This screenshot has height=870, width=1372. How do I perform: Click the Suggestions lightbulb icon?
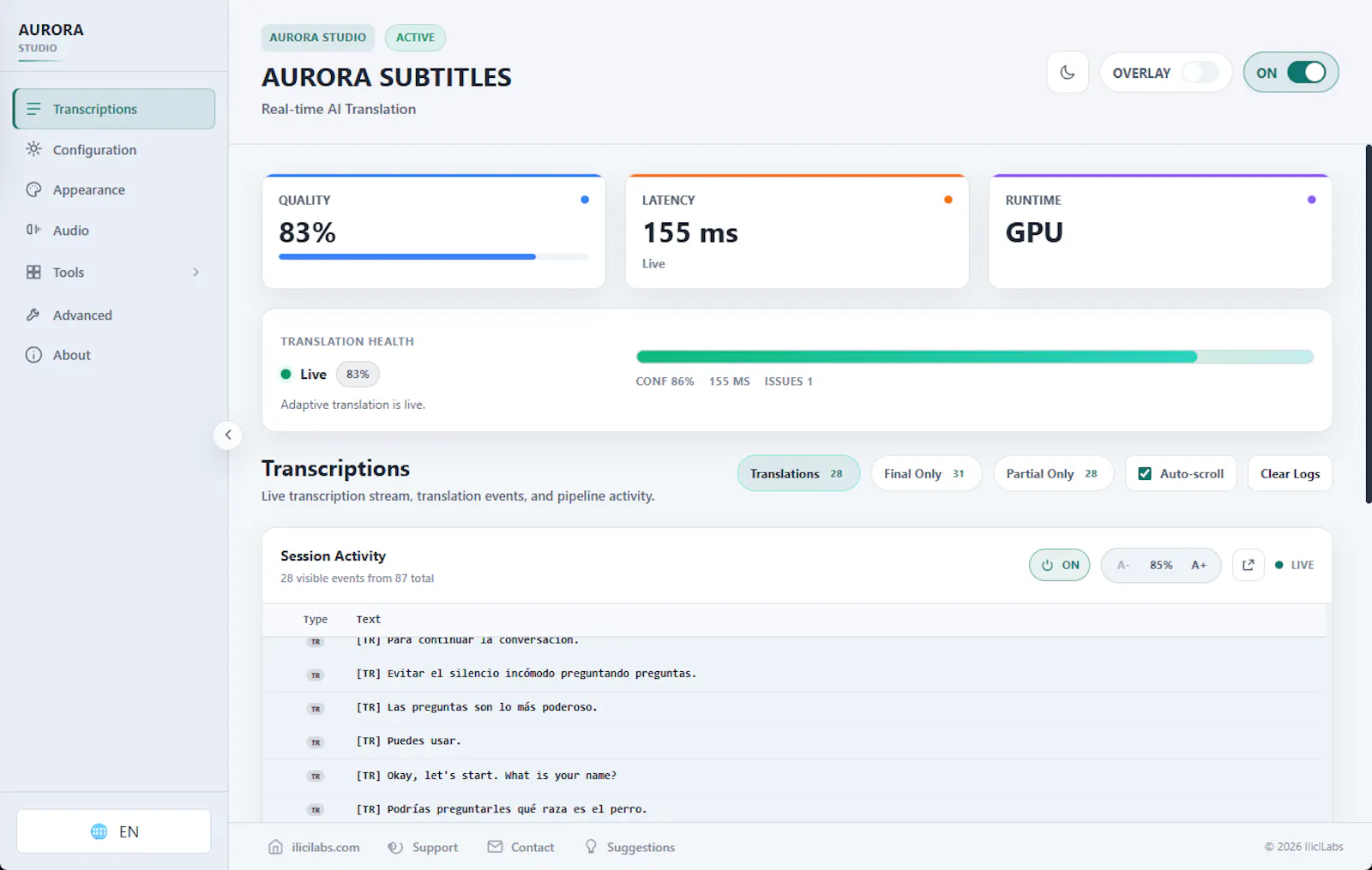[x=591, y=847]
